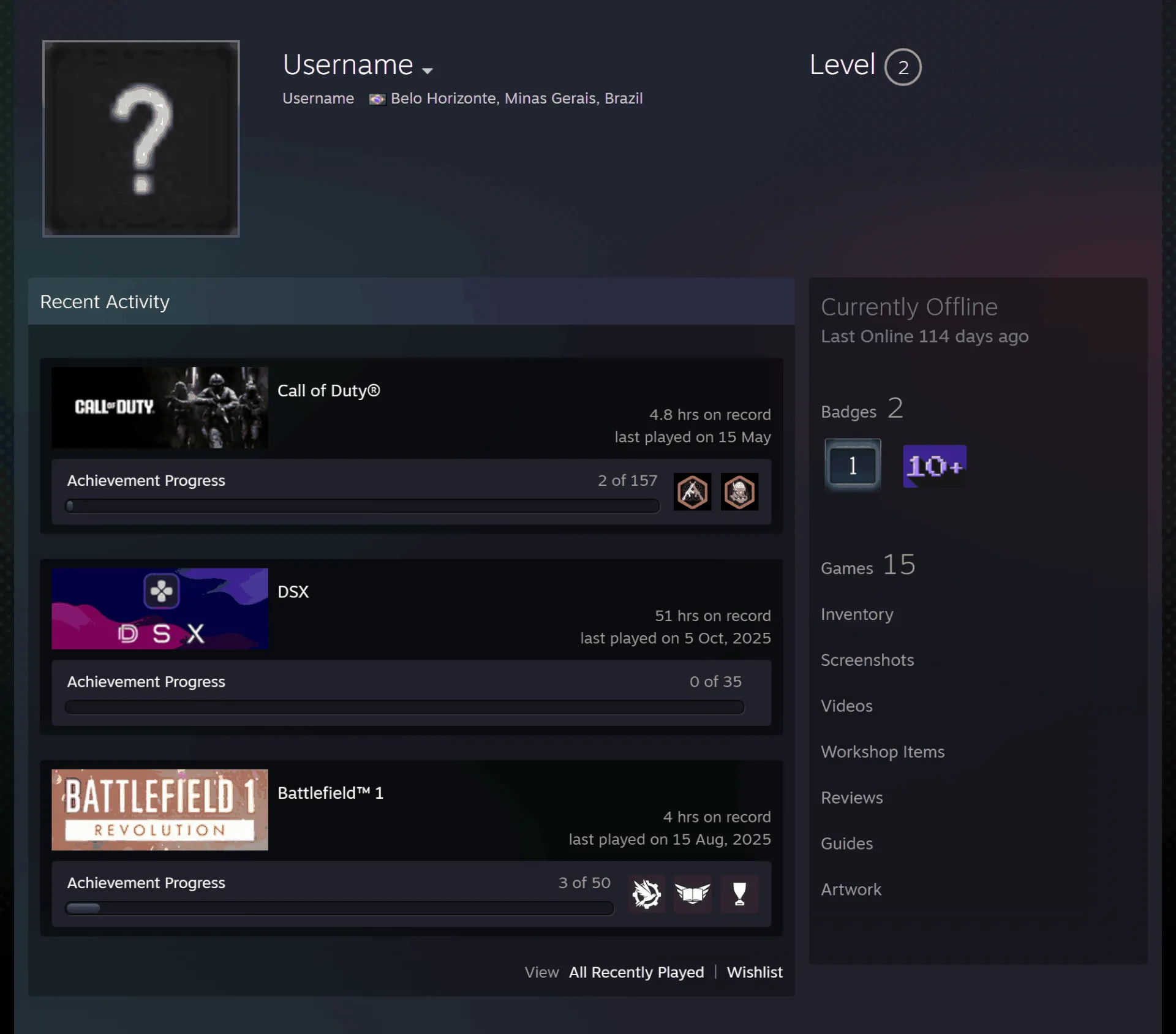Open the 10+ games badge icon
The height and width of the screenshot is (1034, 1176).
pos(934,466)
